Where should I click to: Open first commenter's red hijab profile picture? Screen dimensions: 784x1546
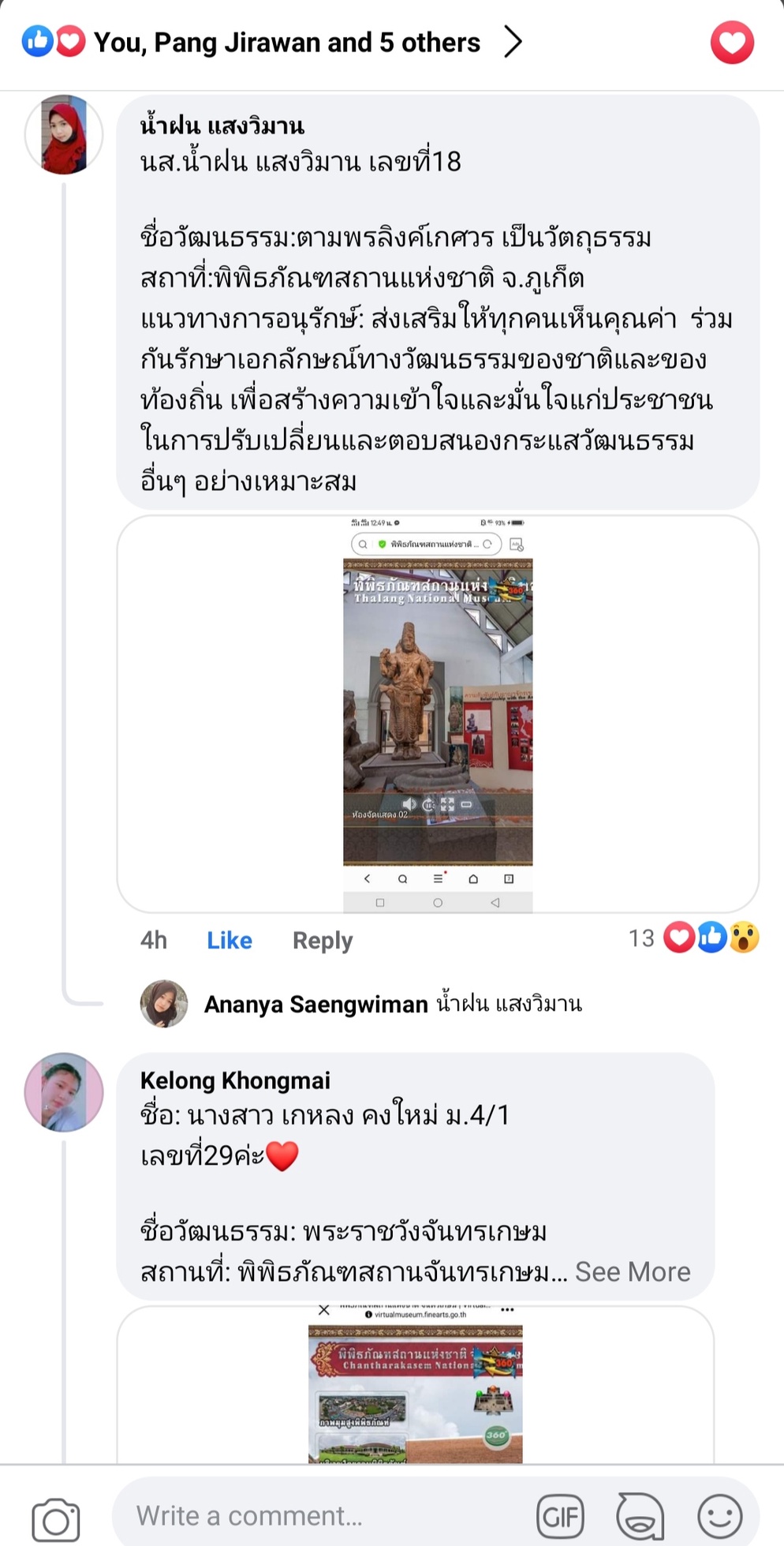coord(64,135)
